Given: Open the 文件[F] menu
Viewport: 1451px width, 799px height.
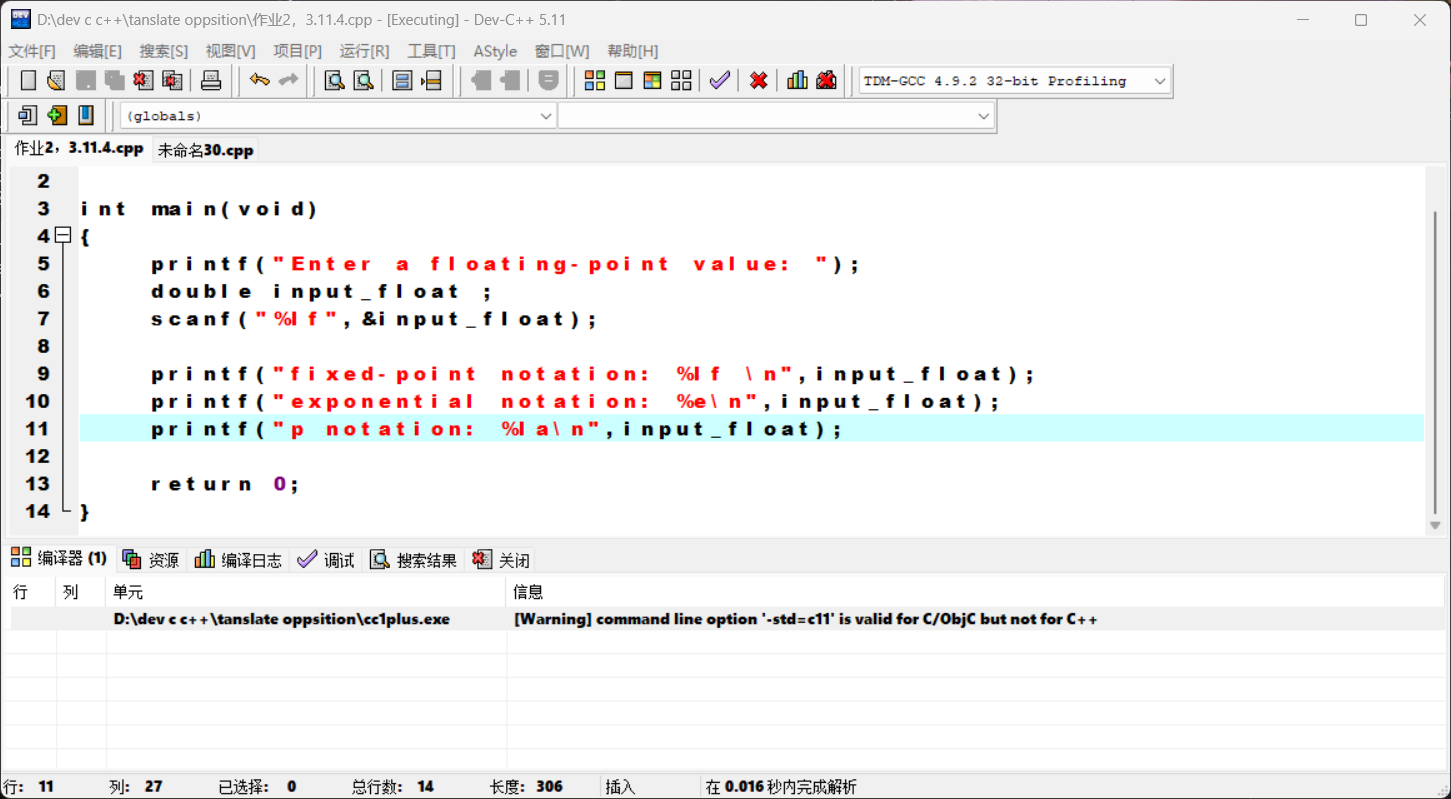Looking at the screenshot, I should click(32, 51).
